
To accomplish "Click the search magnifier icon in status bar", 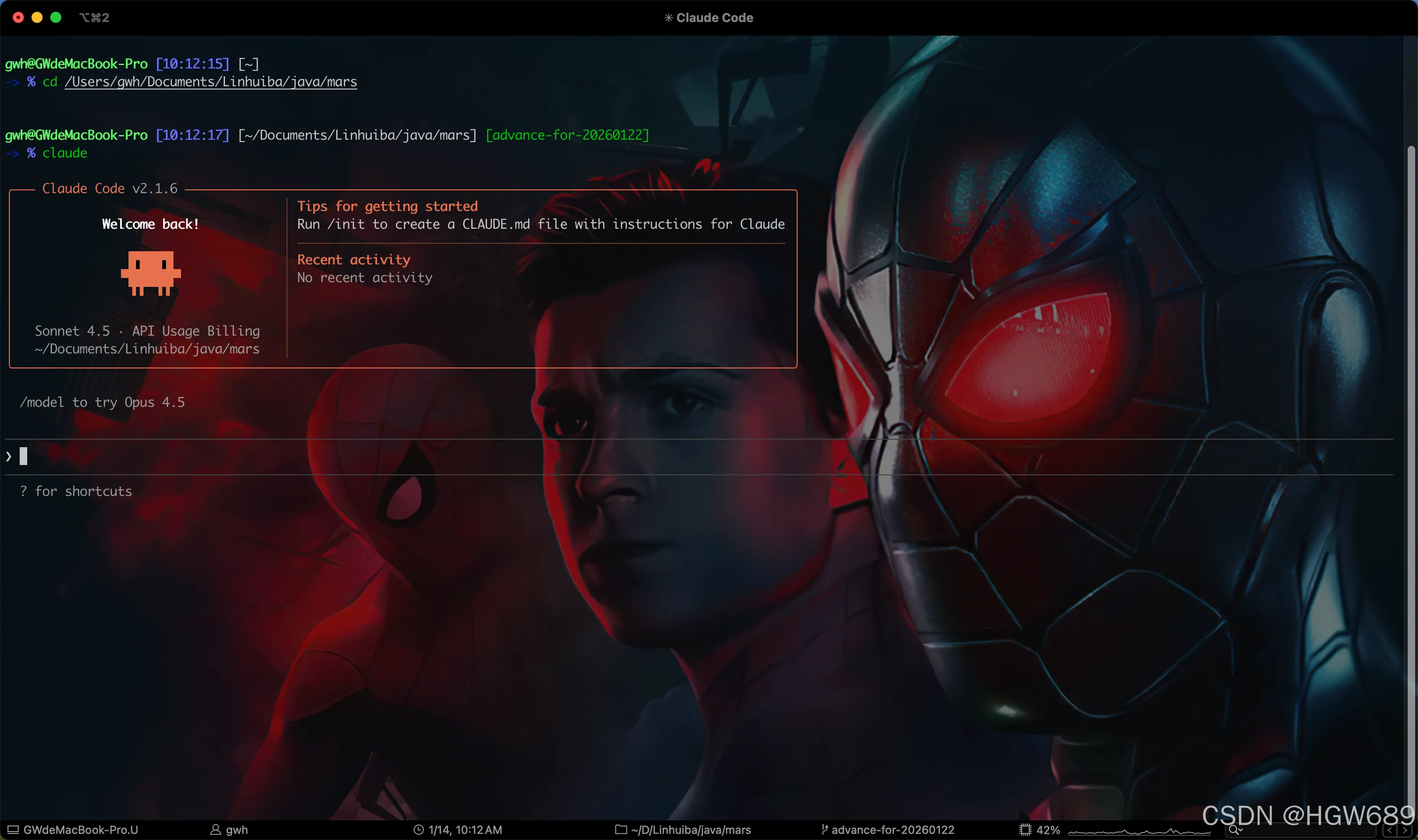I will 1235,830.
